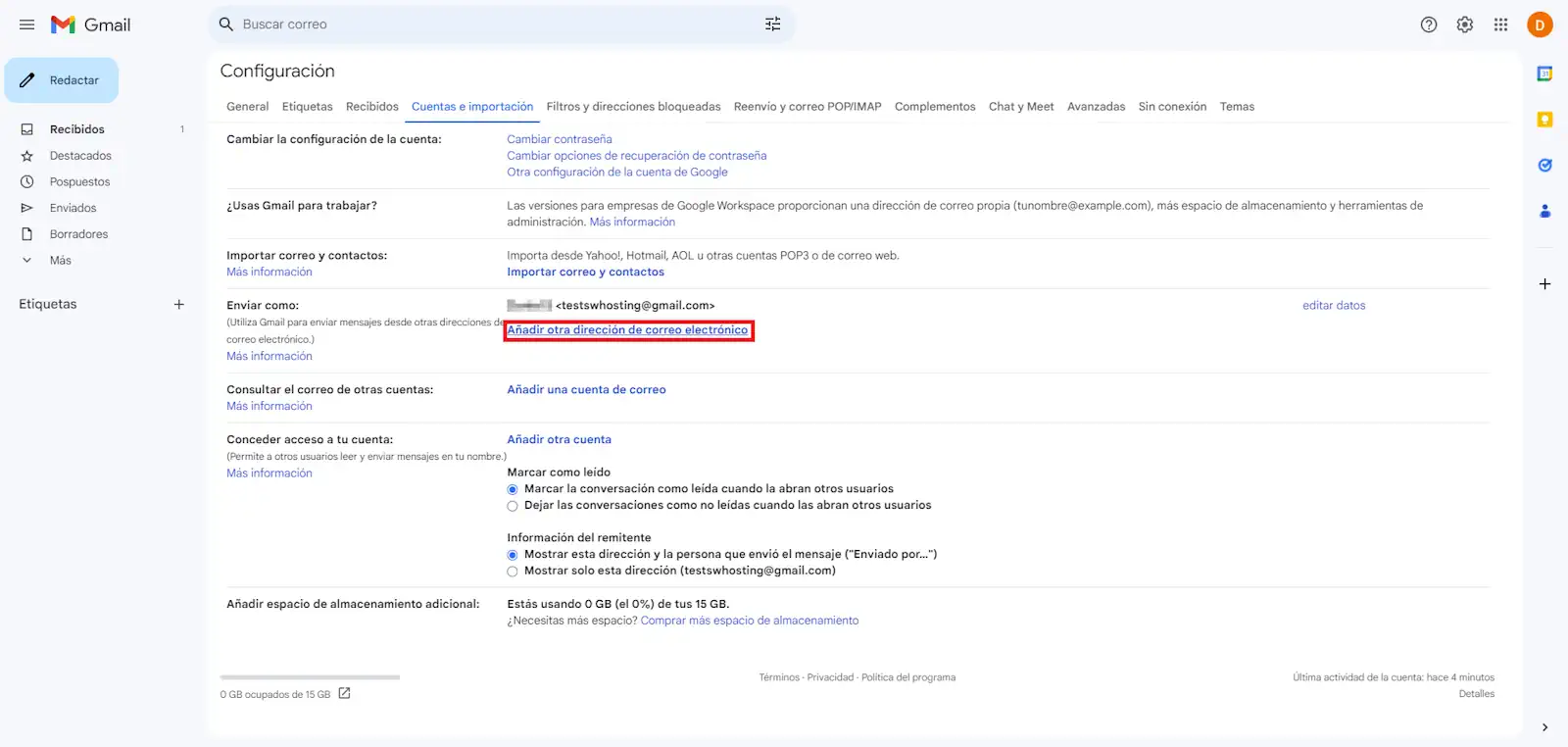Open Google Keep side panel icon

coord(1544,120)
